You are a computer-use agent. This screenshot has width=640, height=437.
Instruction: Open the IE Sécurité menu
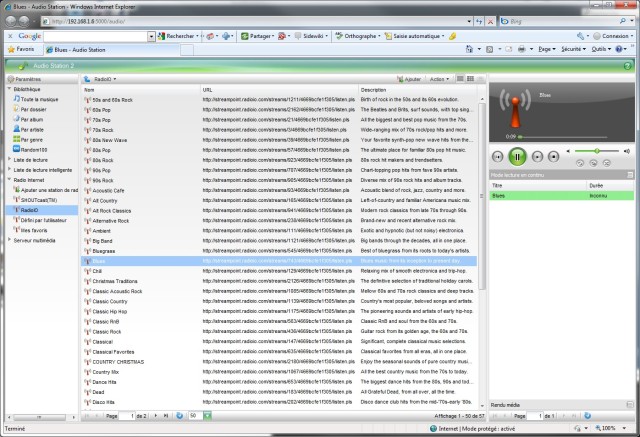[x=573, y=49]
